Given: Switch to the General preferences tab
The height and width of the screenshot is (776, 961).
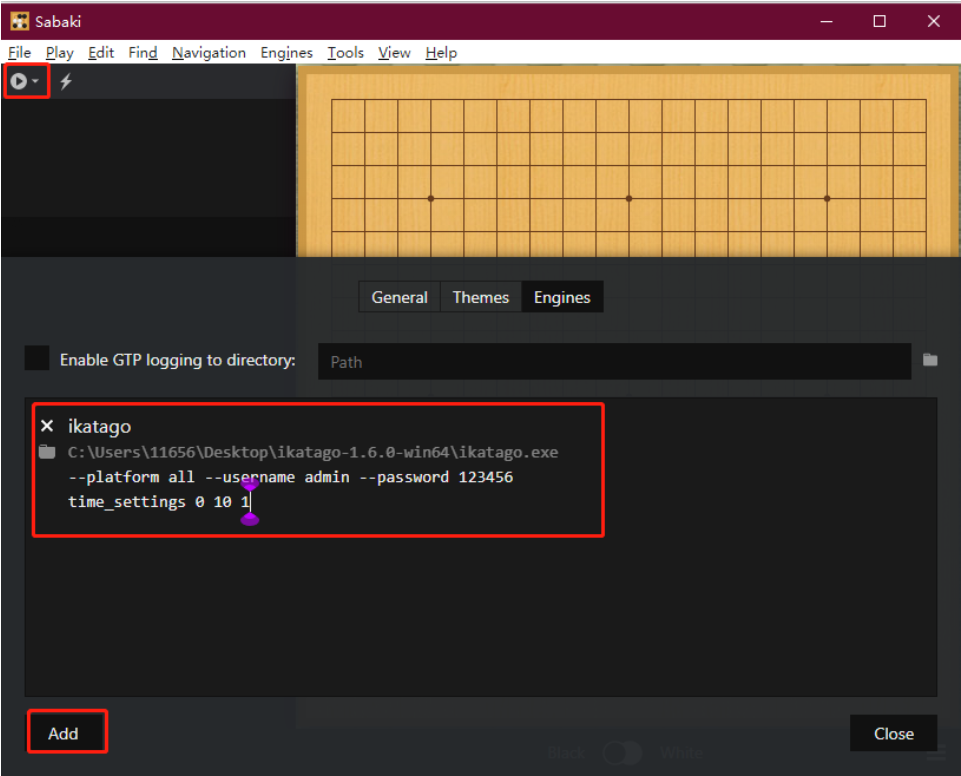Looking at the screenshot, I should click(x=400, y=297).
